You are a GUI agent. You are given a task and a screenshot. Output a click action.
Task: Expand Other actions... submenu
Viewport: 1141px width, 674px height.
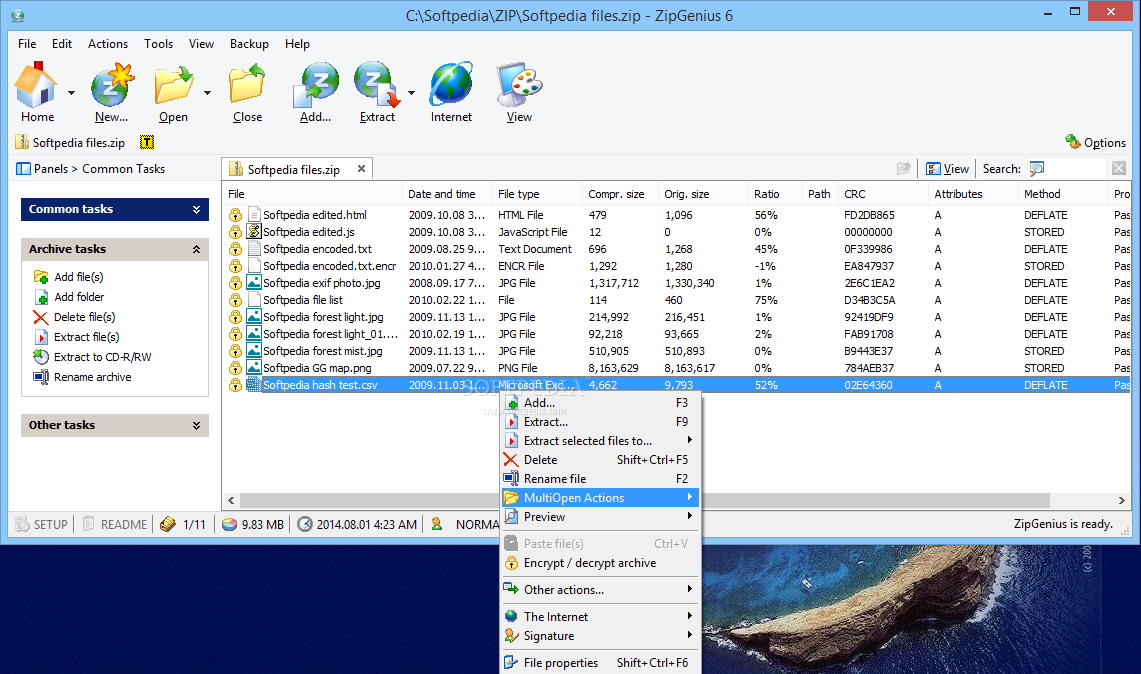(600, 590)
